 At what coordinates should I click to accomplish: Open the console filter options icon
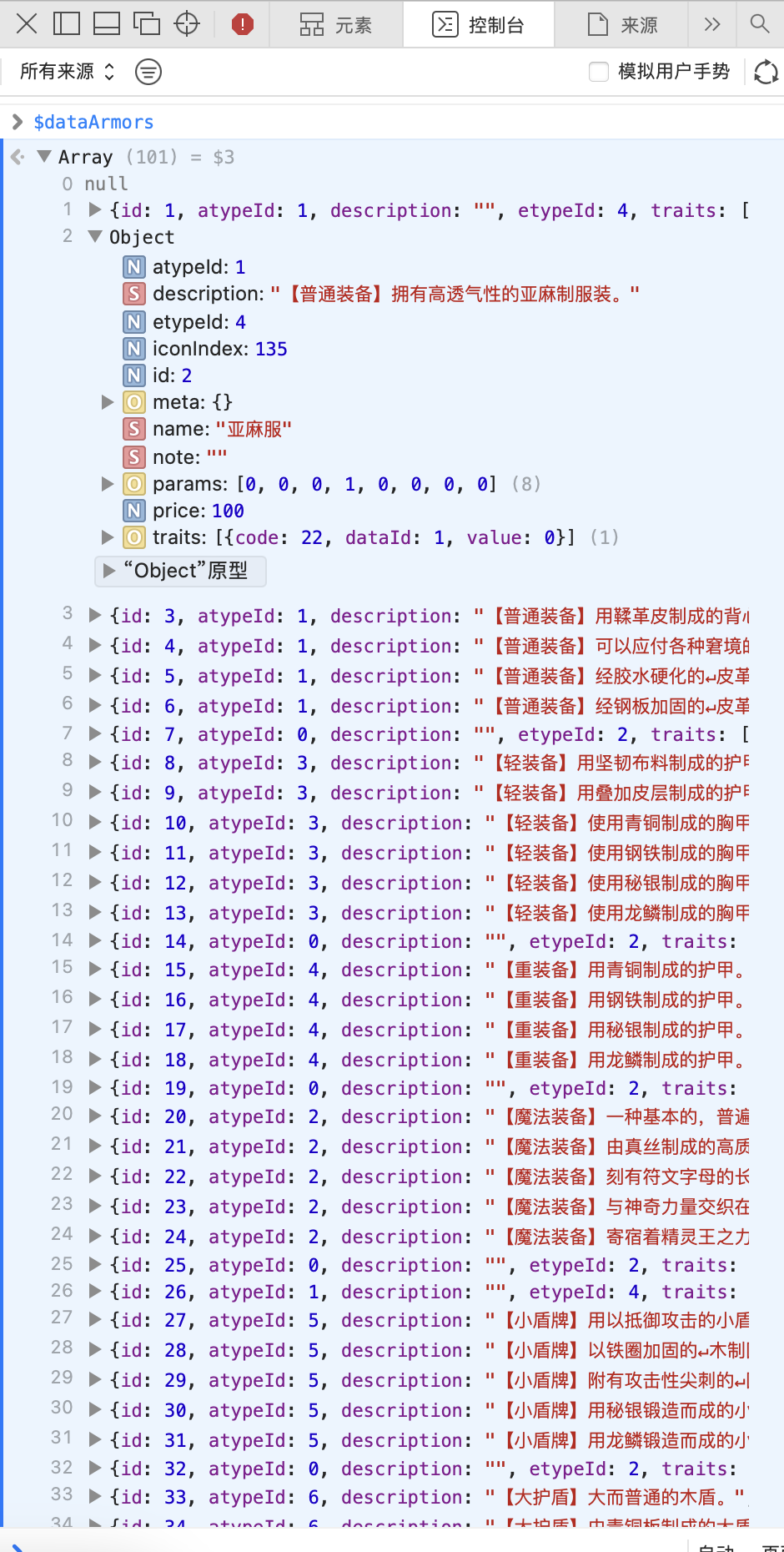click(148, 72)
